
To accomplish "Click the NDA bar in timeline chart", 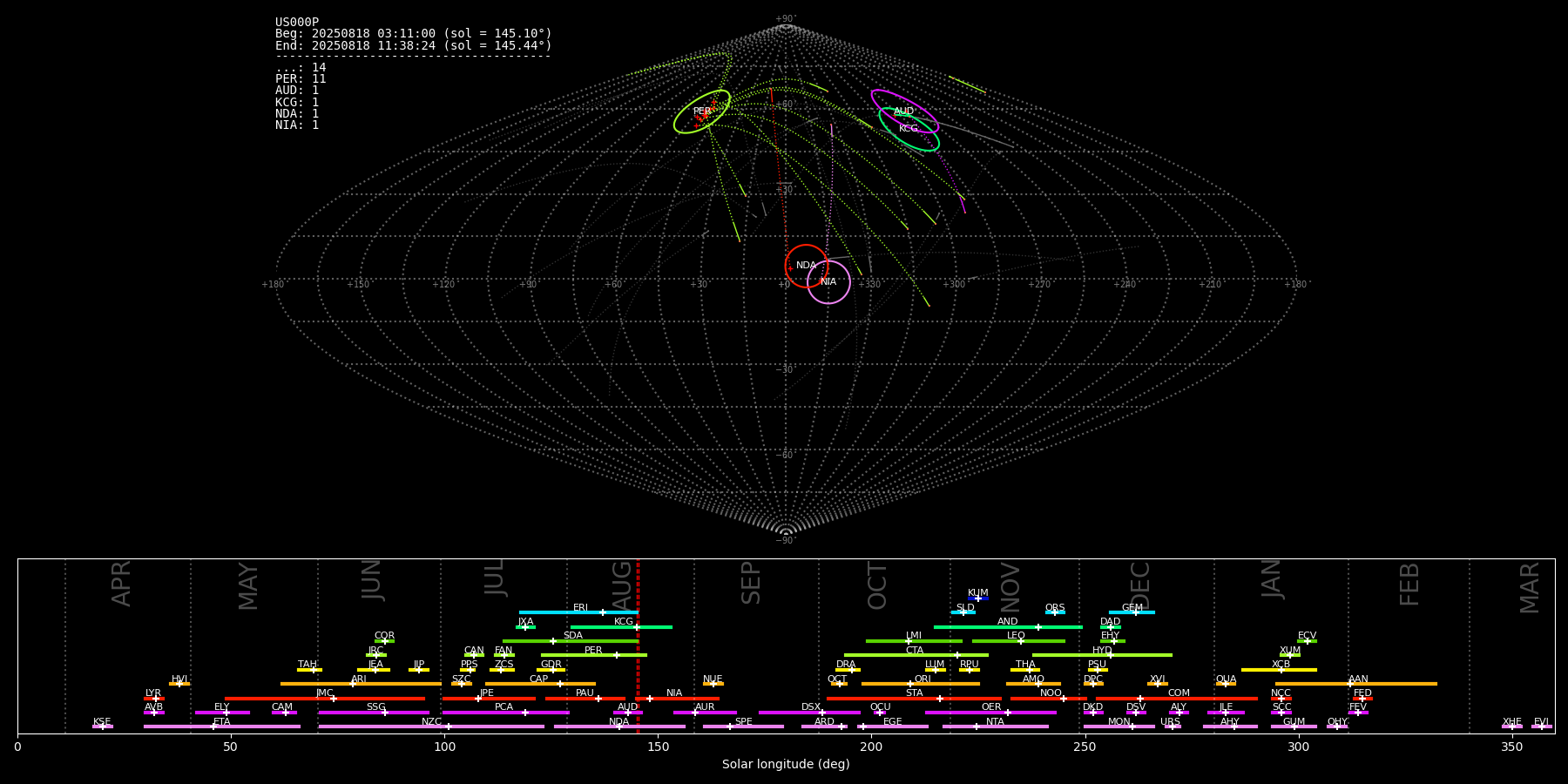I will [619, 727].
